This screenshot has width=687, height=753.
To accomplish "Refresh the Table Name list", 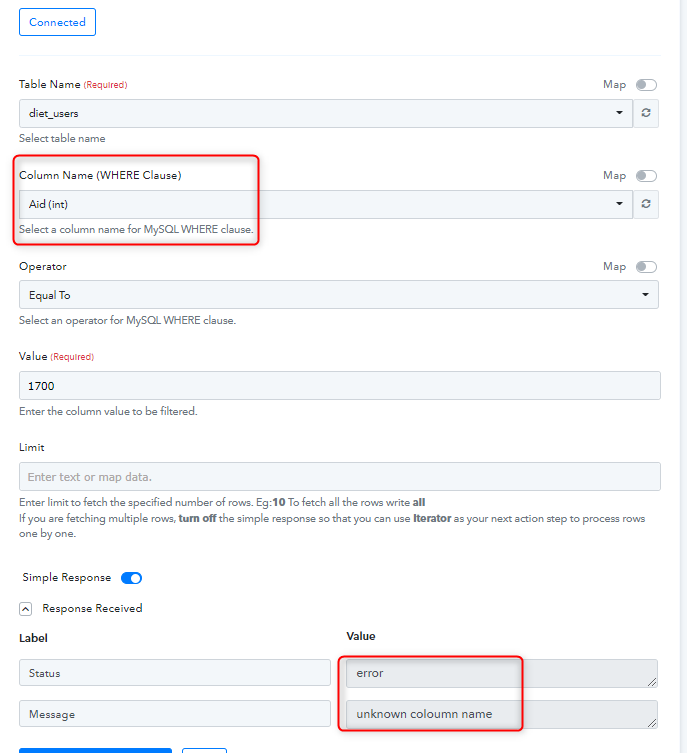I will [x=646, y=113].
